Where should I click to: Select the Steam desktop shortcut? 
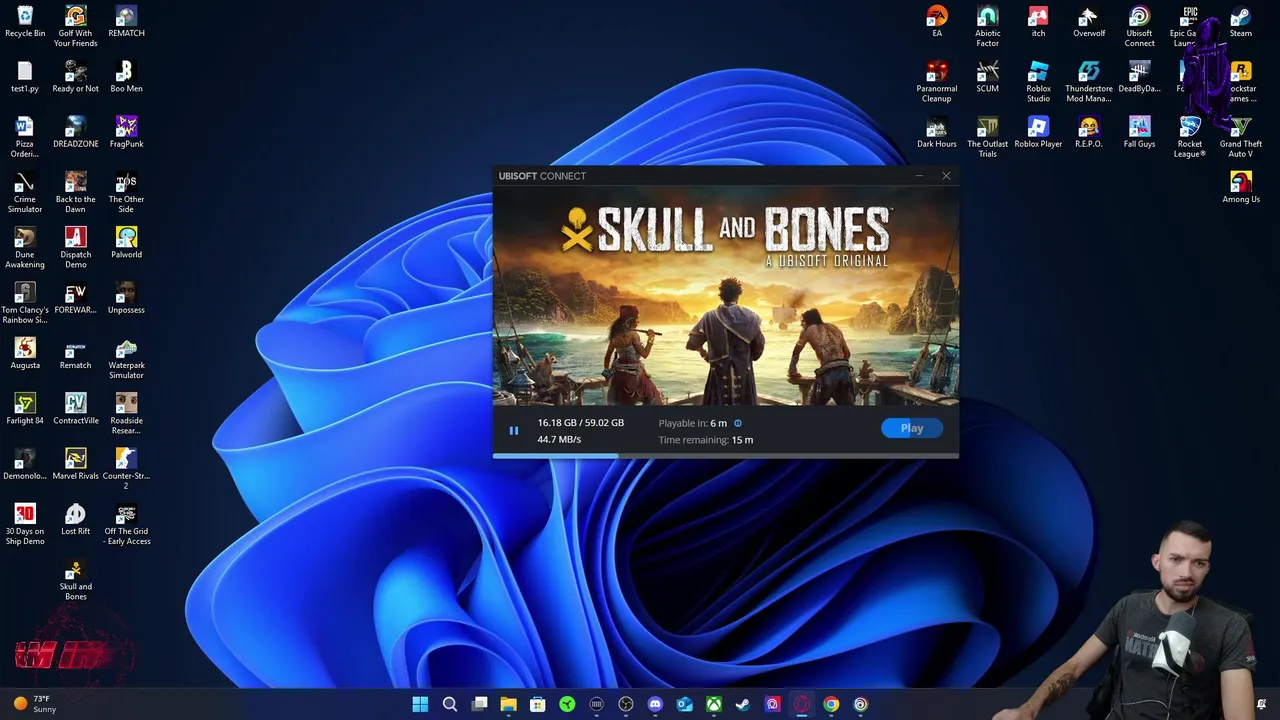1240,22
